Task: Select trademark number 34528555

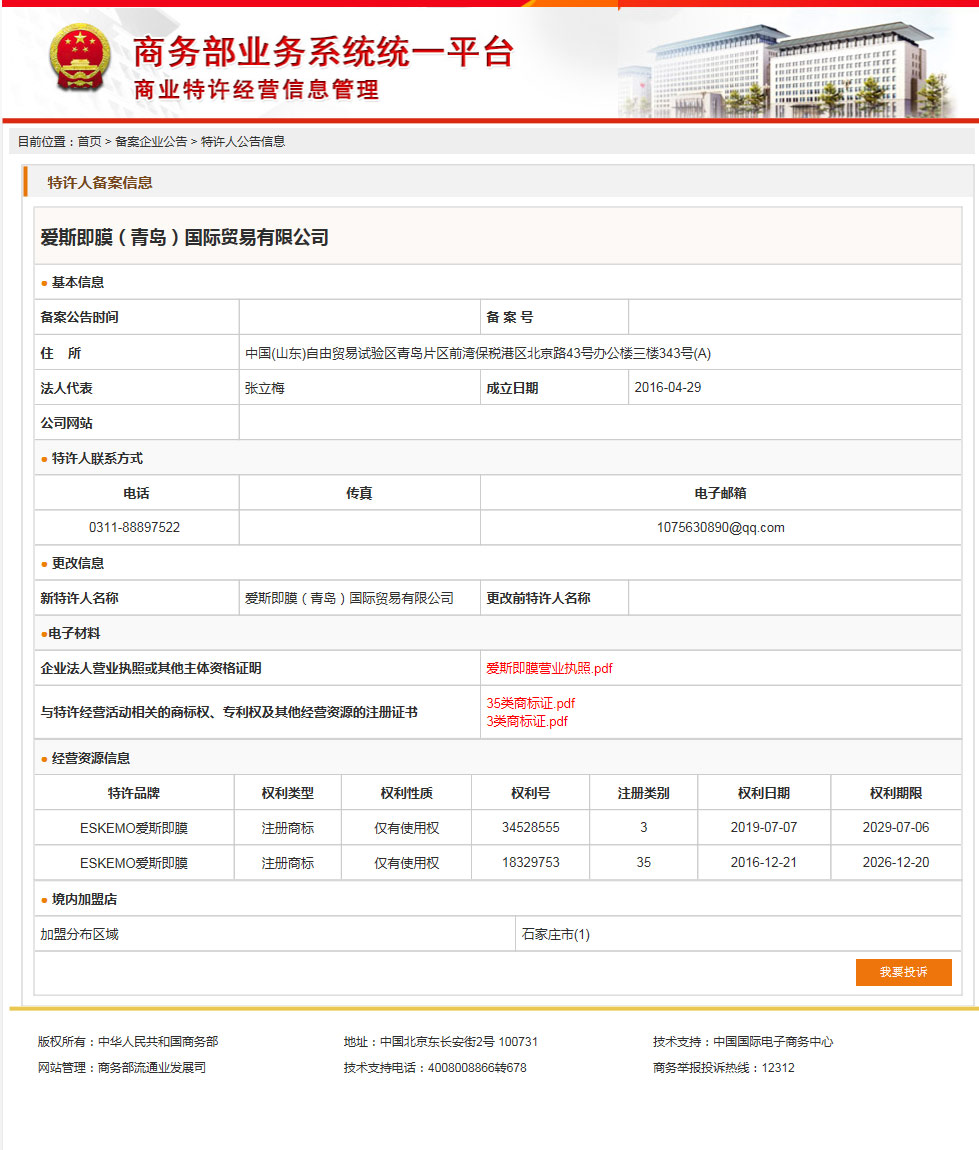Action: (x=530, y=827)
